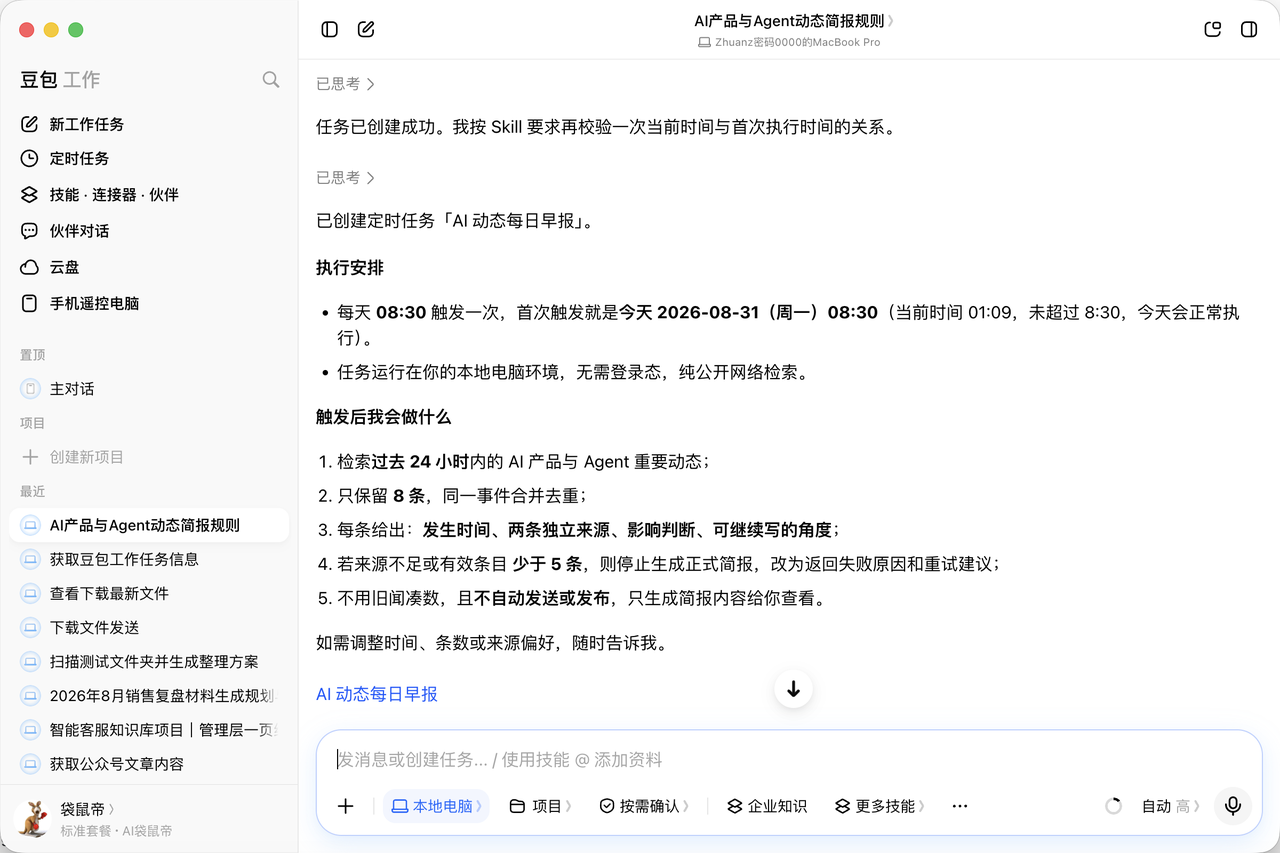1280x853 pixels.
Task: Open the 项目 selector dropdown
Action: click(541, 806)
